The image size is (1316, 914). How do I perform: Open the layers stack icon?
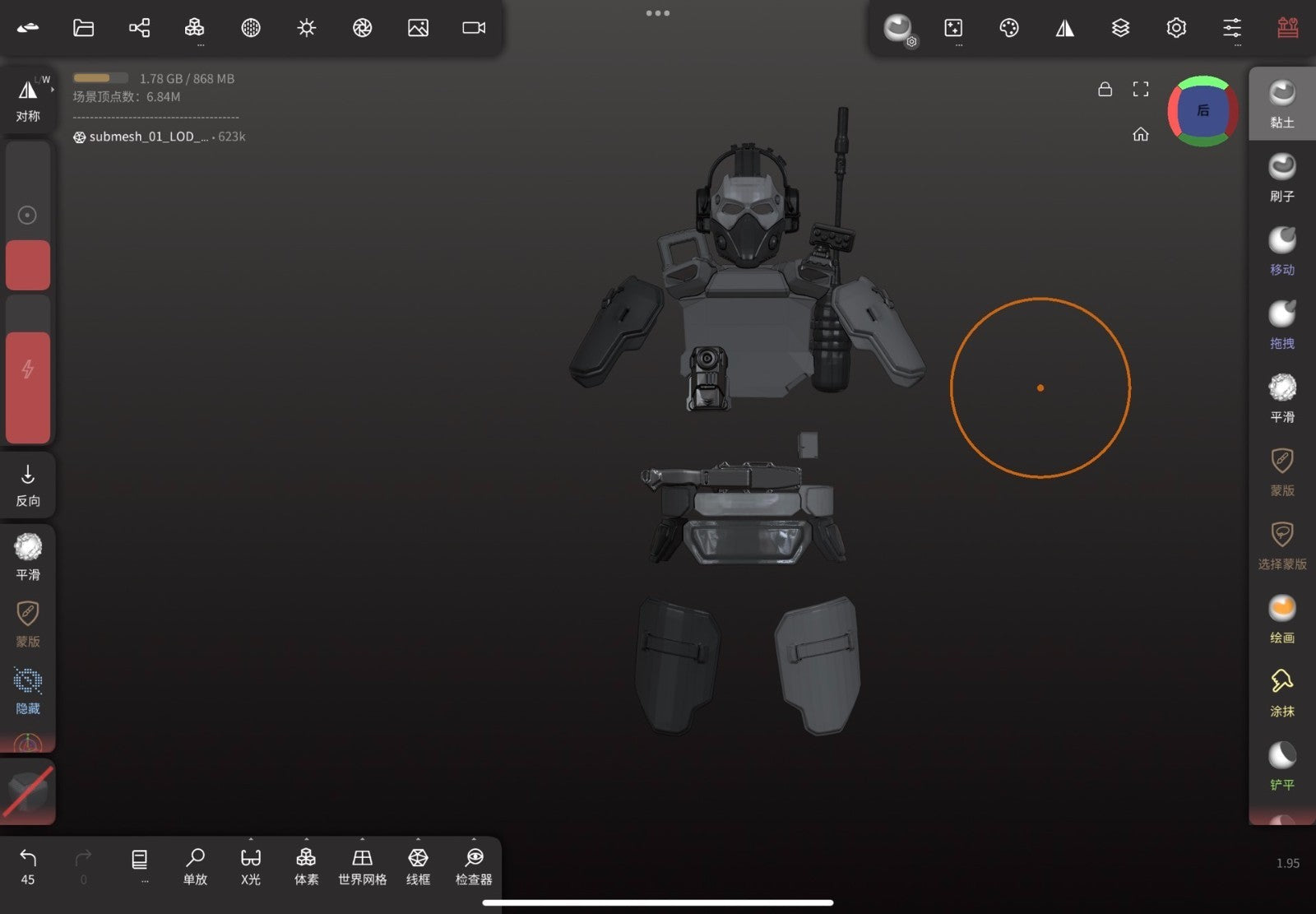(x=1120, y=28)
